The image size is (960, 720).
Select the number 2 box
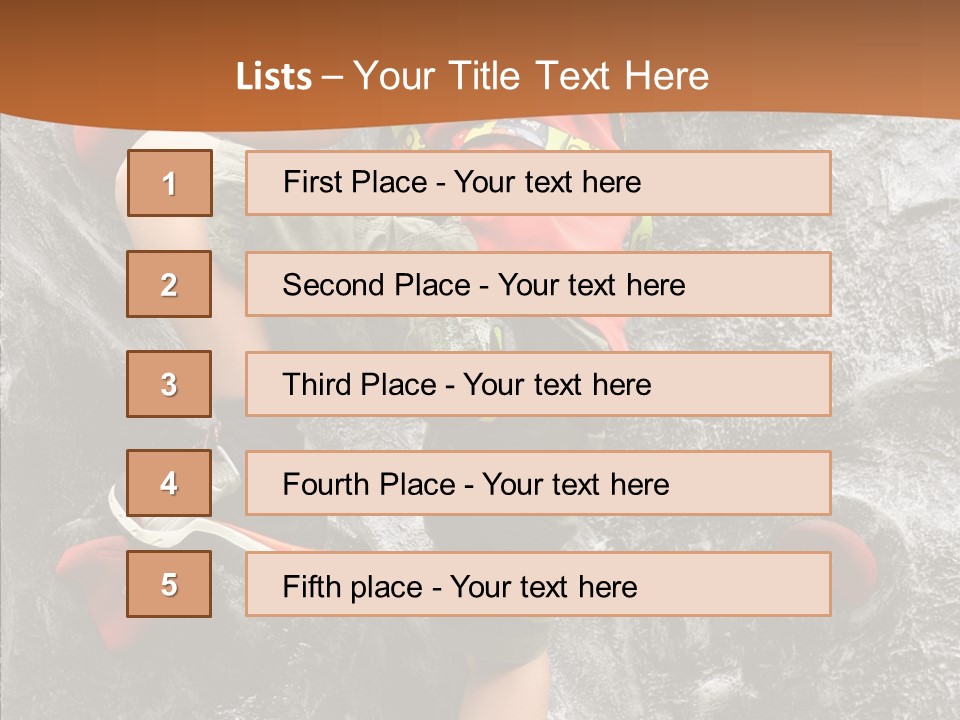coord(169,284)
